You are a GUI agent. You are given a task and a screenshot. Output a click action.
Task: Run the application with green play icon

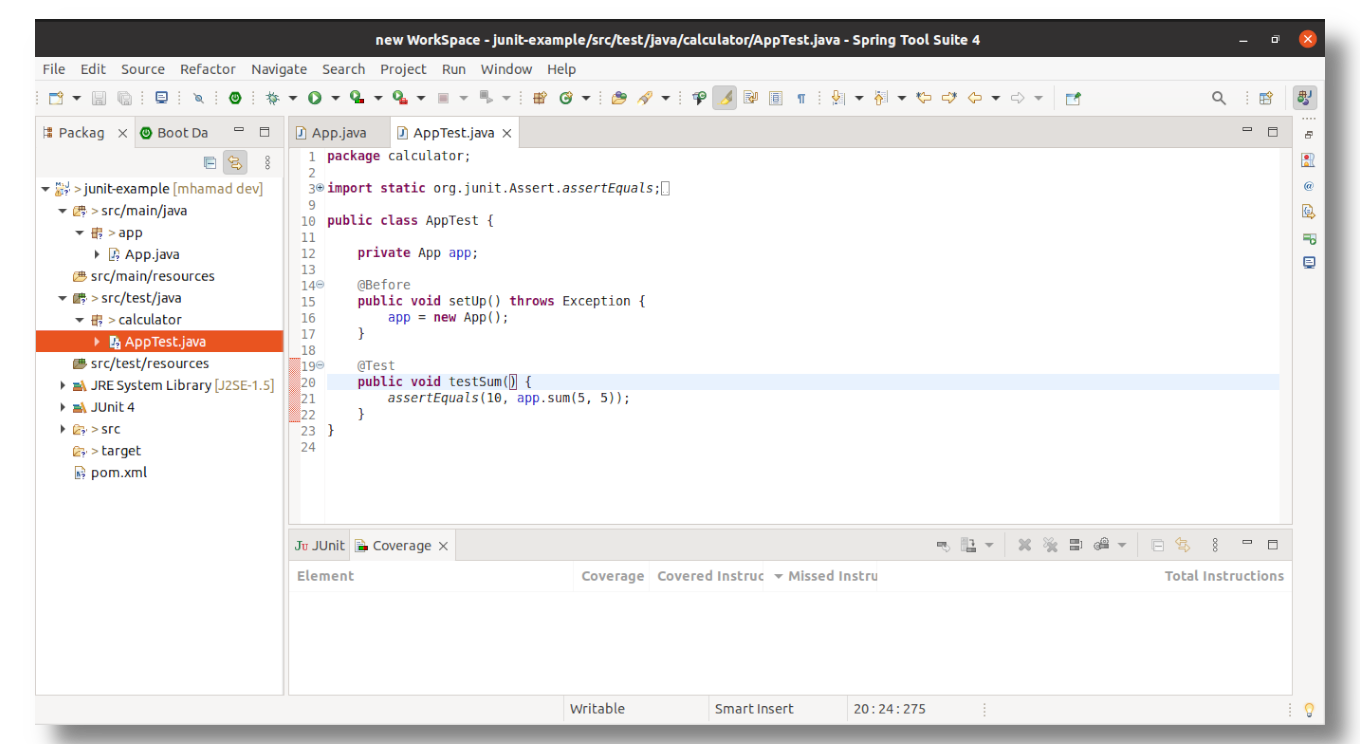[x=315, y=98]
